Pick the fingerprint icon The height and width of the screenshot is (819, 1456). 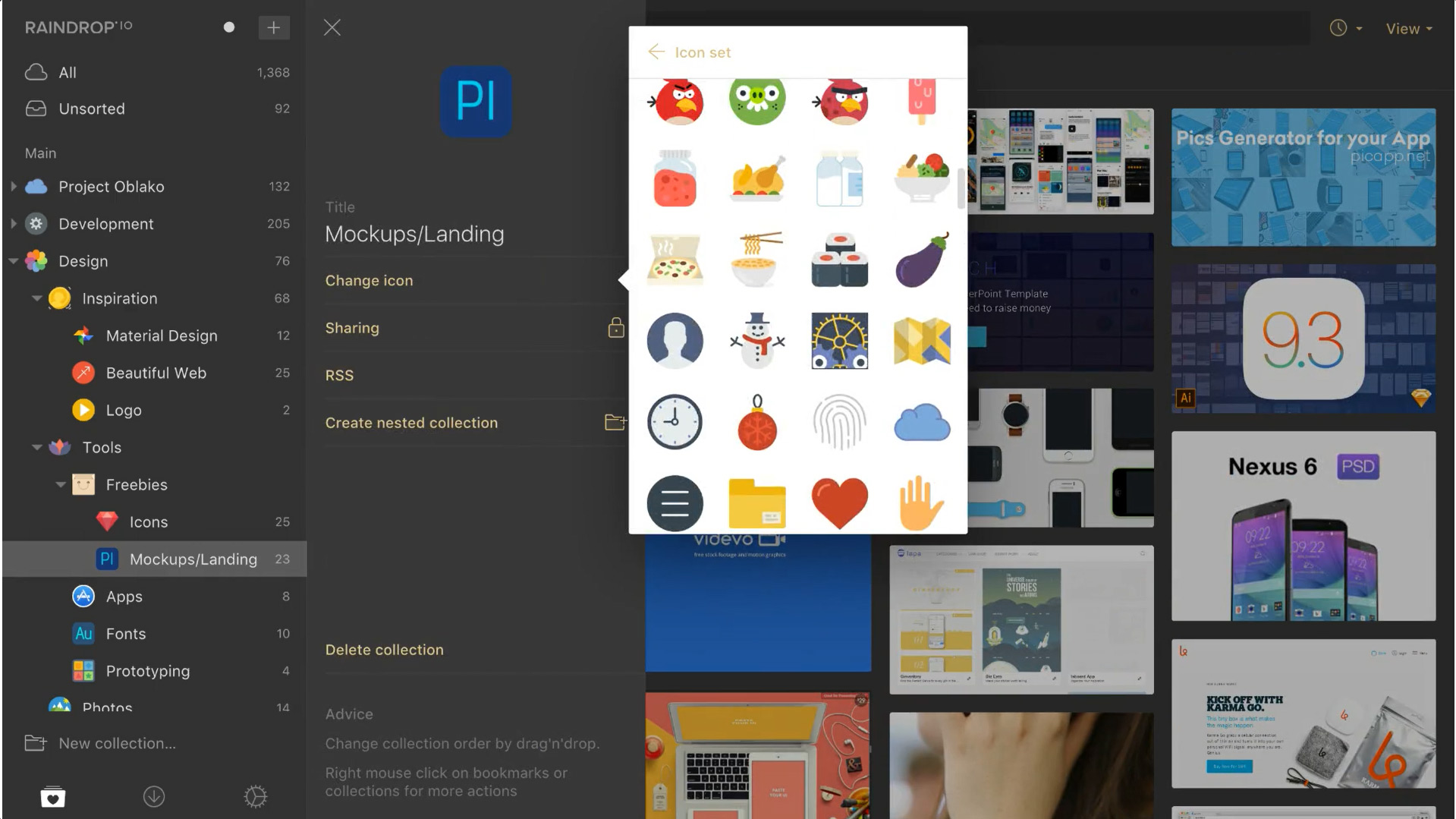839,422
